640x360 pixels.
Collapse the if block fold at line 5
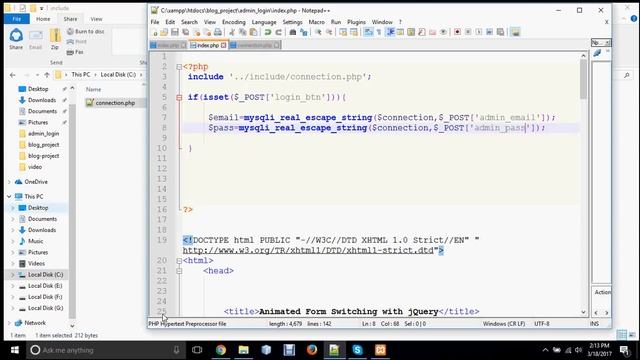point(179,98)
